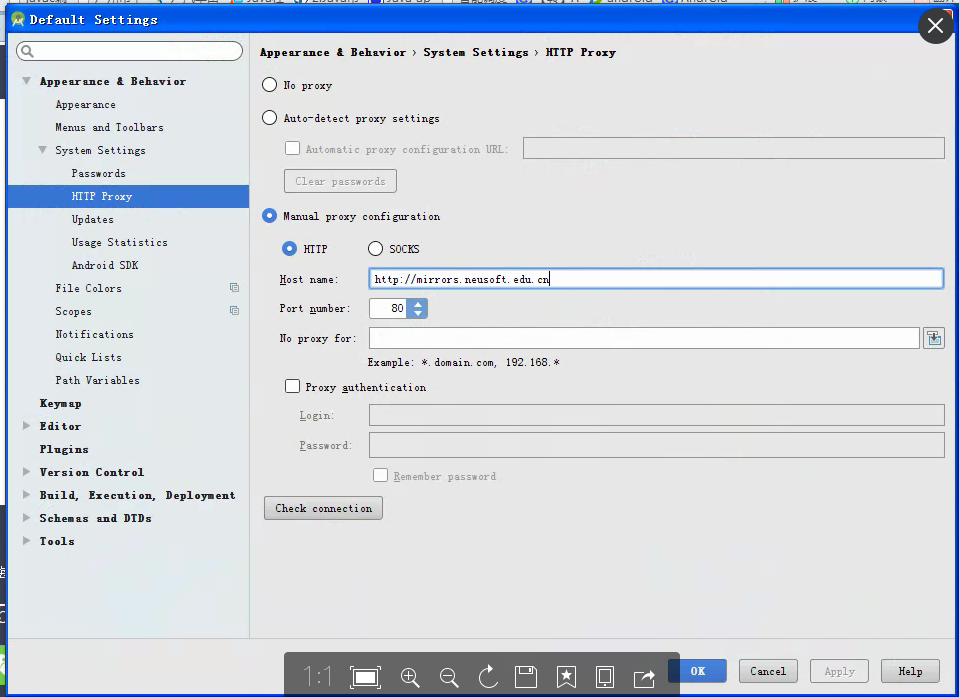Open the Keymap settings page
This screenshot has height=697, width=959.
61,403
